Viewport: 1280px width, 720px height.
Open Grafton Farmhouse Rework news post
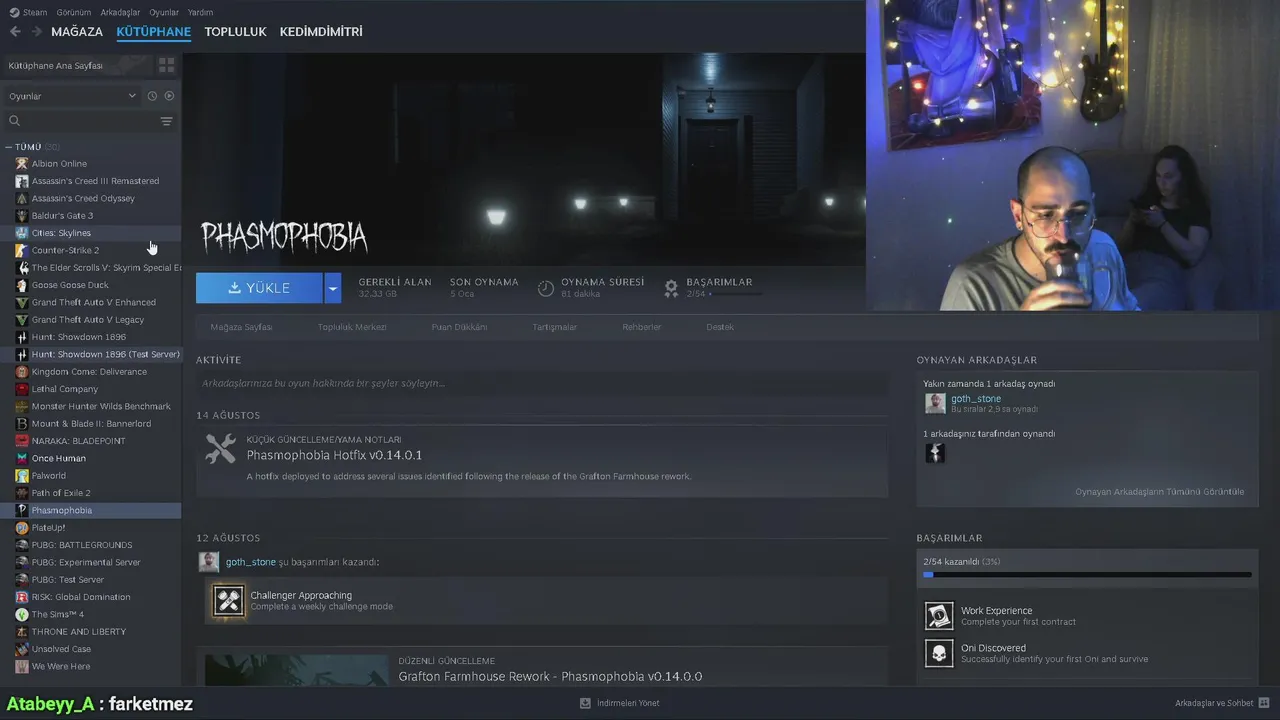click(x=550, y=676)
